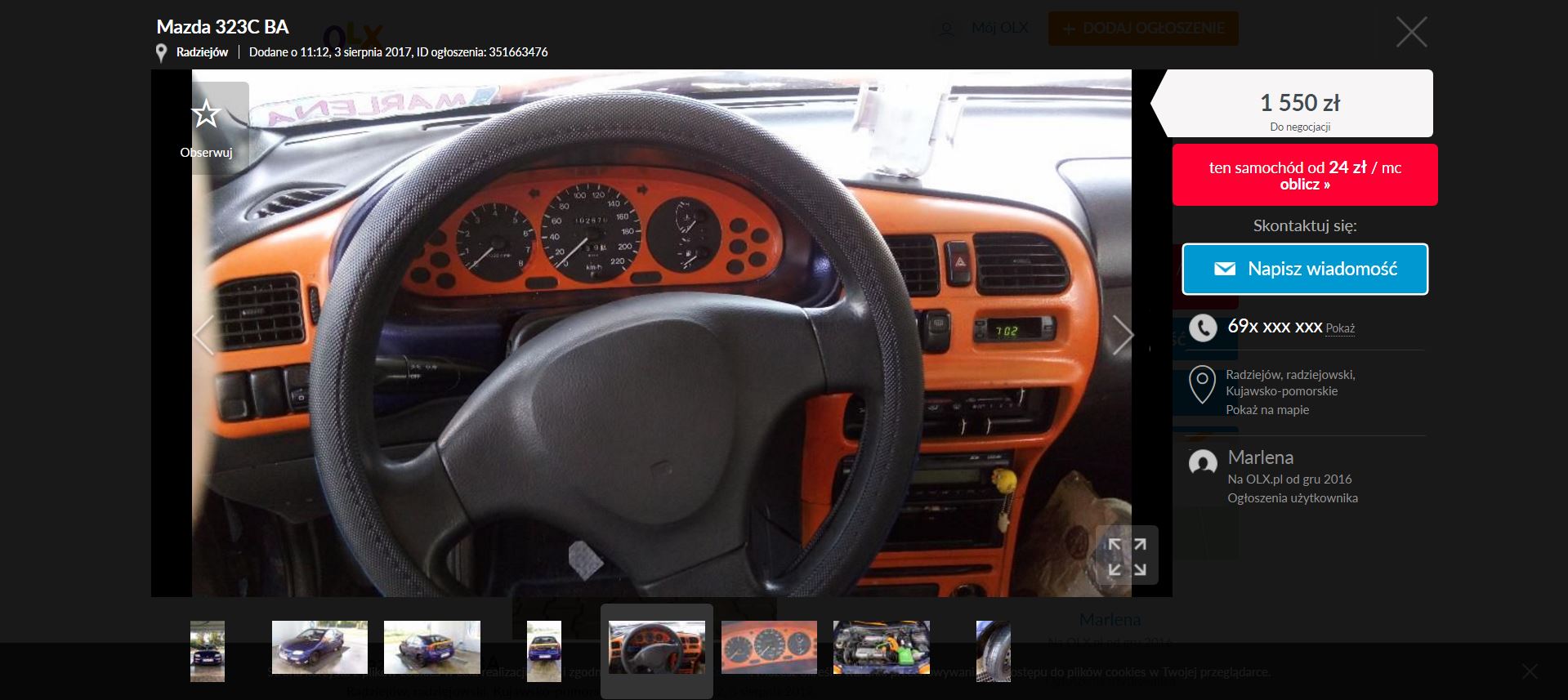This screenshot has height=700, width=1568.
Task: Open the tire photo thumbnail
Action: (x=993, y=651)
